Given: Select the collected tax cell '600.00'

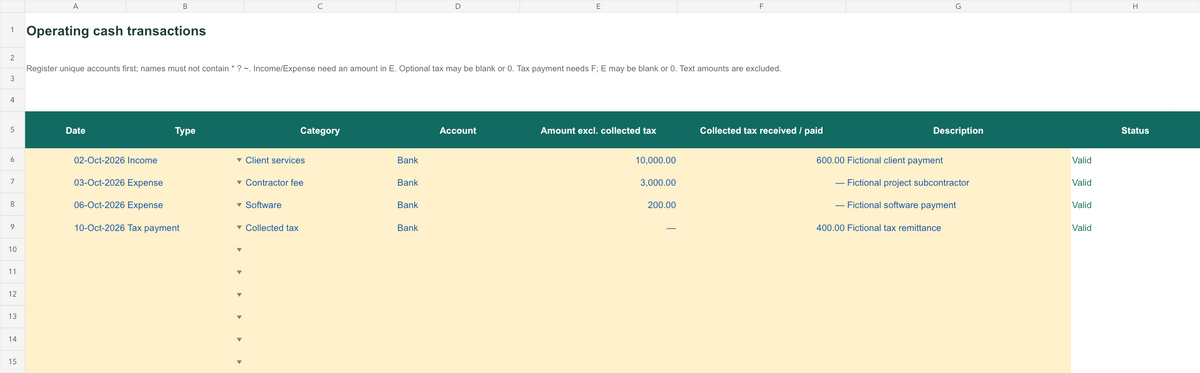Looking at the screenshot, I should [761, 160].
